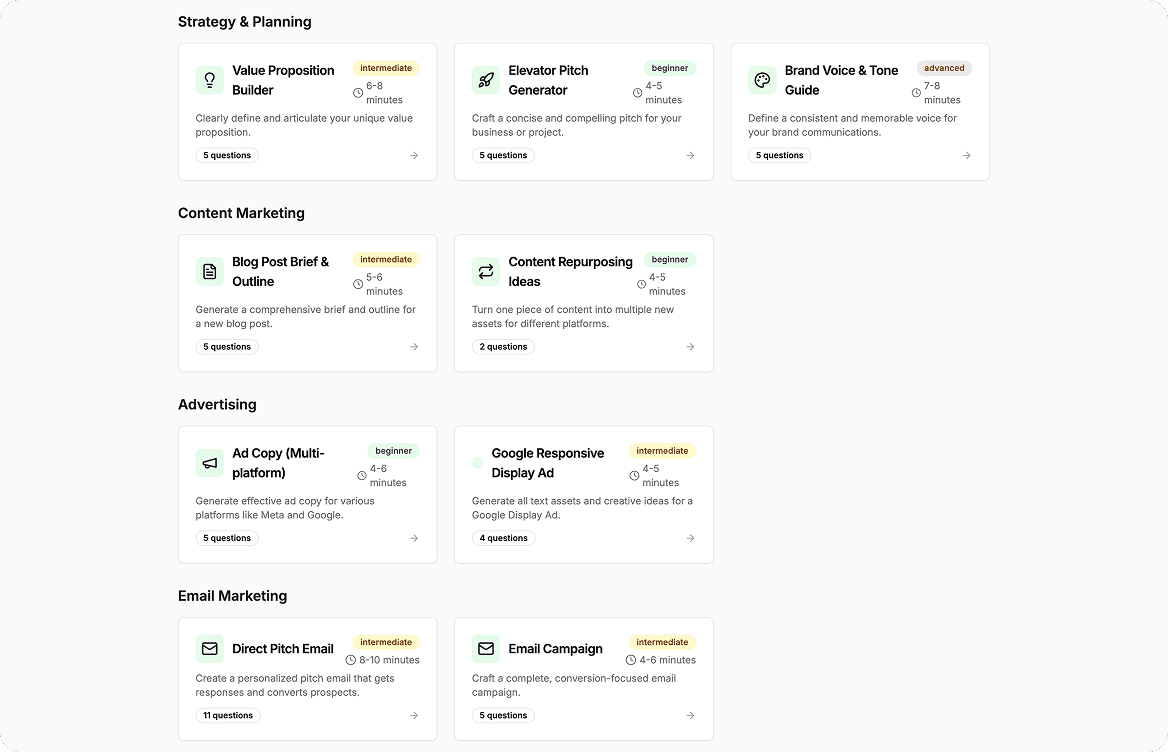Select the Google Responsive Display Ad title
This screenshot has width=1168, height=752.
547,463
